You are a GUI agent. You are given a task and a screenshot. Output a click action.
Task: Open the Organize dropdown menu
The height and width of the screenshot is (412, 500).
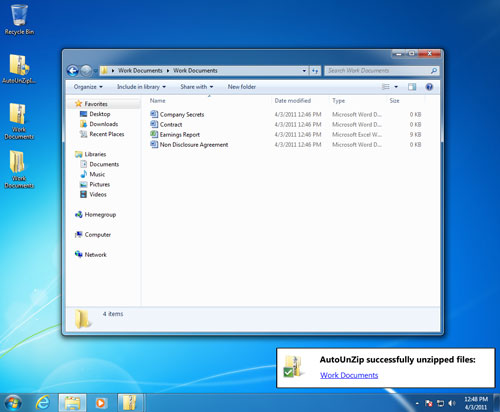click(x=88, y=87)
